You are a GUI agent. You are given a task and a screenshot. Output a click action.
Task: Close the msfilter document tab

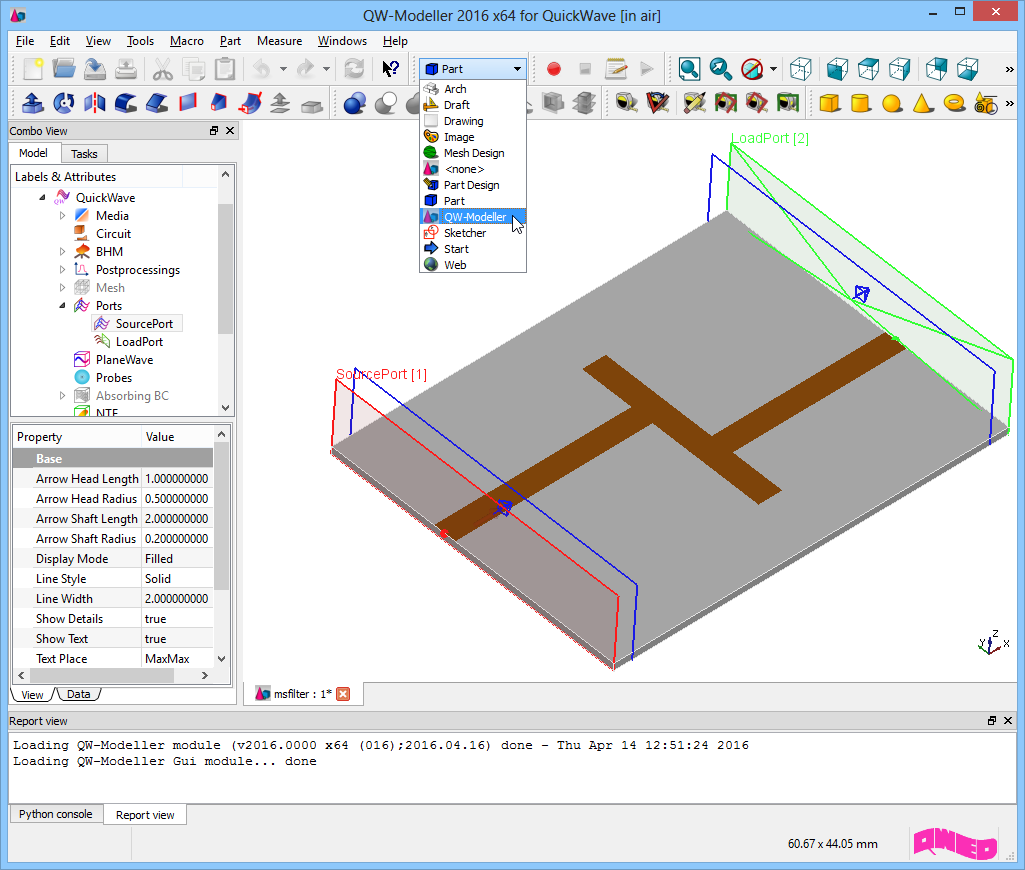[343, 694]
